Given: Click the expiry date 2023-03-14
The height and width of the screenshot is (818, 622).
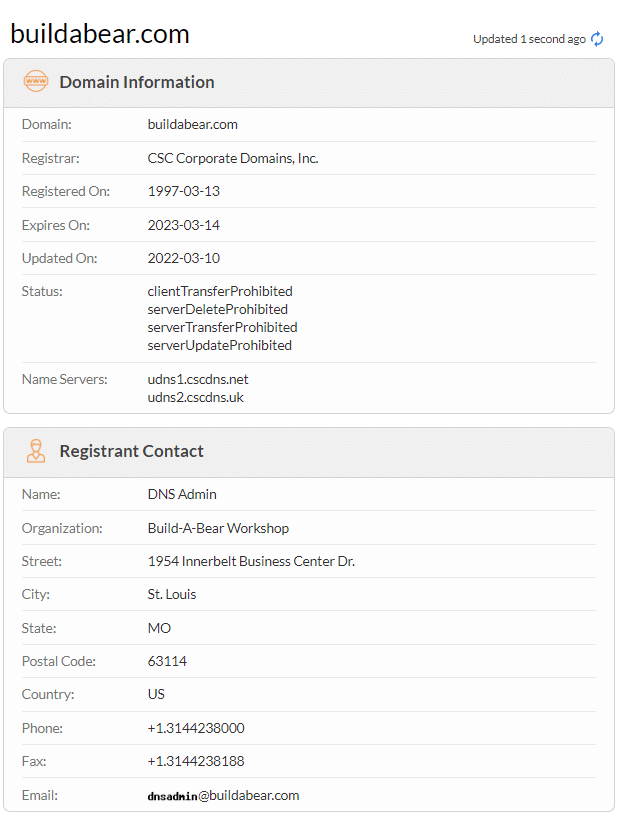Looking at the screenshot, I should coord(184,225).
